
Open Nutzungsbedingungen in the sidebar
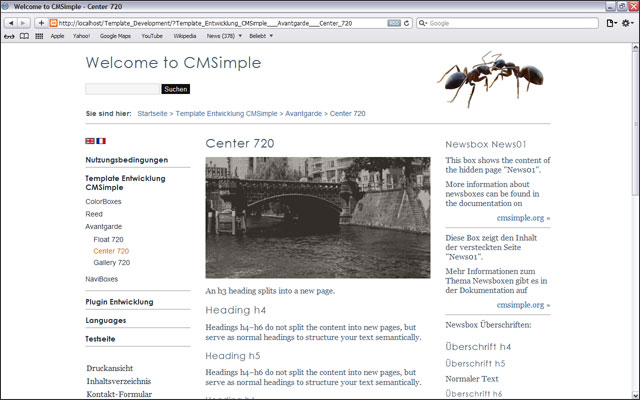pyautogui.click(x=127, y=160)
